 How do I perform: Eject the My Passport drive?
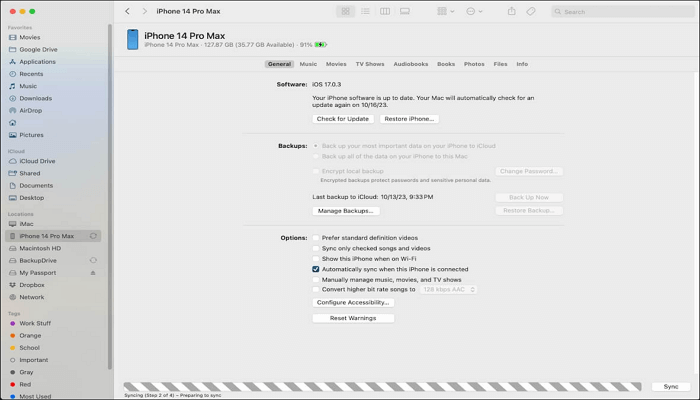point(93,273)
